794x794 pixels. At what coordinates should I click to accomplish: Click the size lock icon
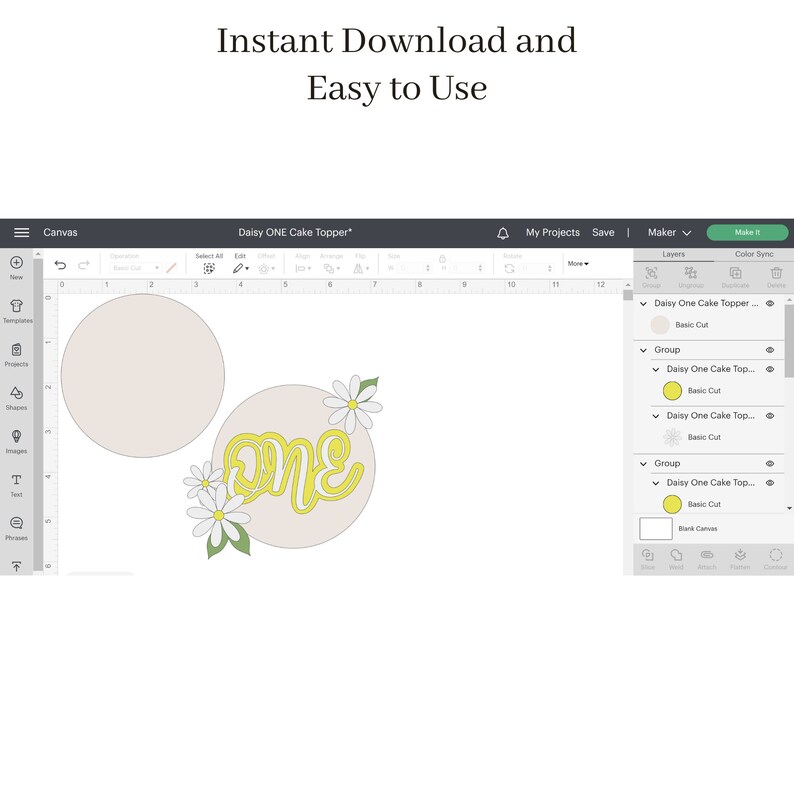[442, 259]
